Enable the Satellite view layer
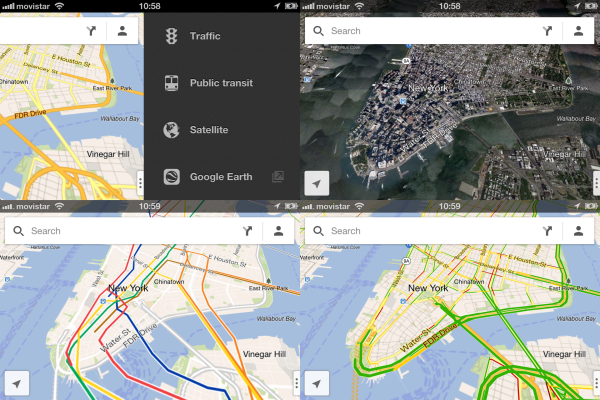This screenshot has height=400, width=600. [x=209, y=130]
